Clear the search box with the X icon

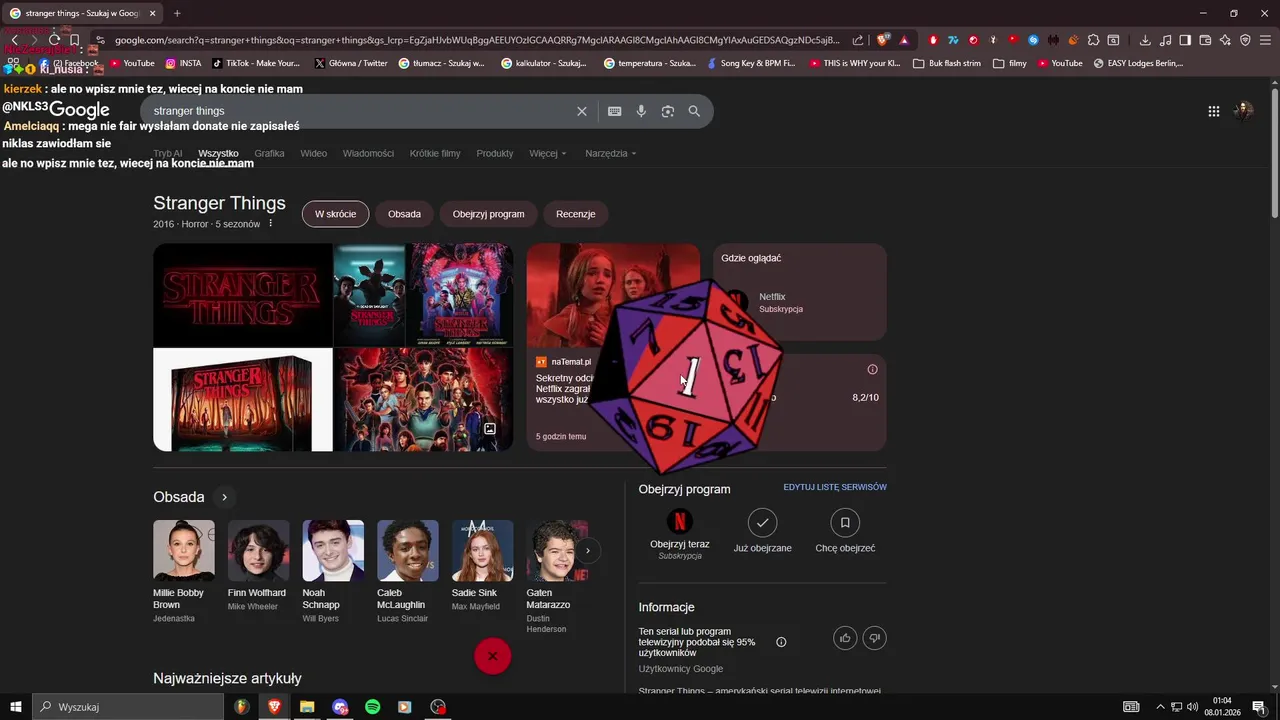[x=582, y=111]
